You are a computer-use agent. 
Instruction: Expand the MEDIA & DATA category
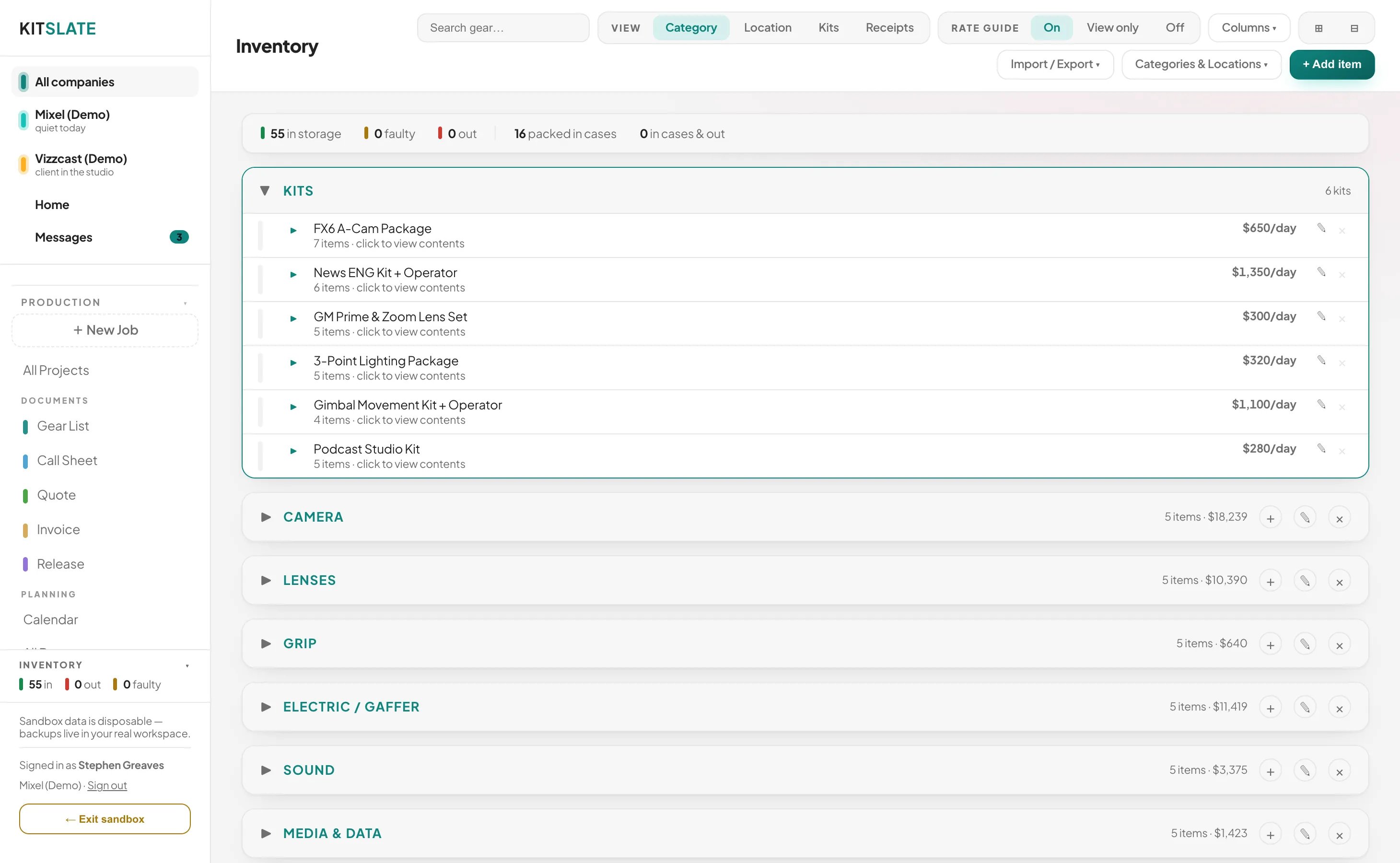click(266, 833)
